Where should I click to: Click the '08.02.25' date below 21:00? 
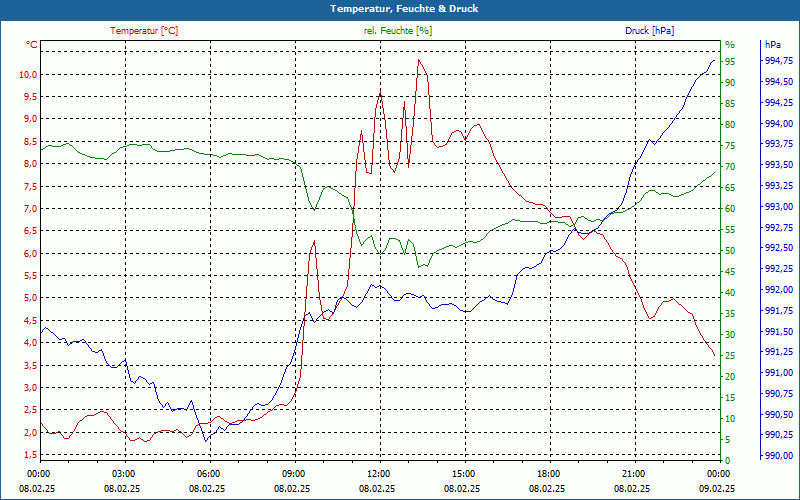(x=632, y=488)
